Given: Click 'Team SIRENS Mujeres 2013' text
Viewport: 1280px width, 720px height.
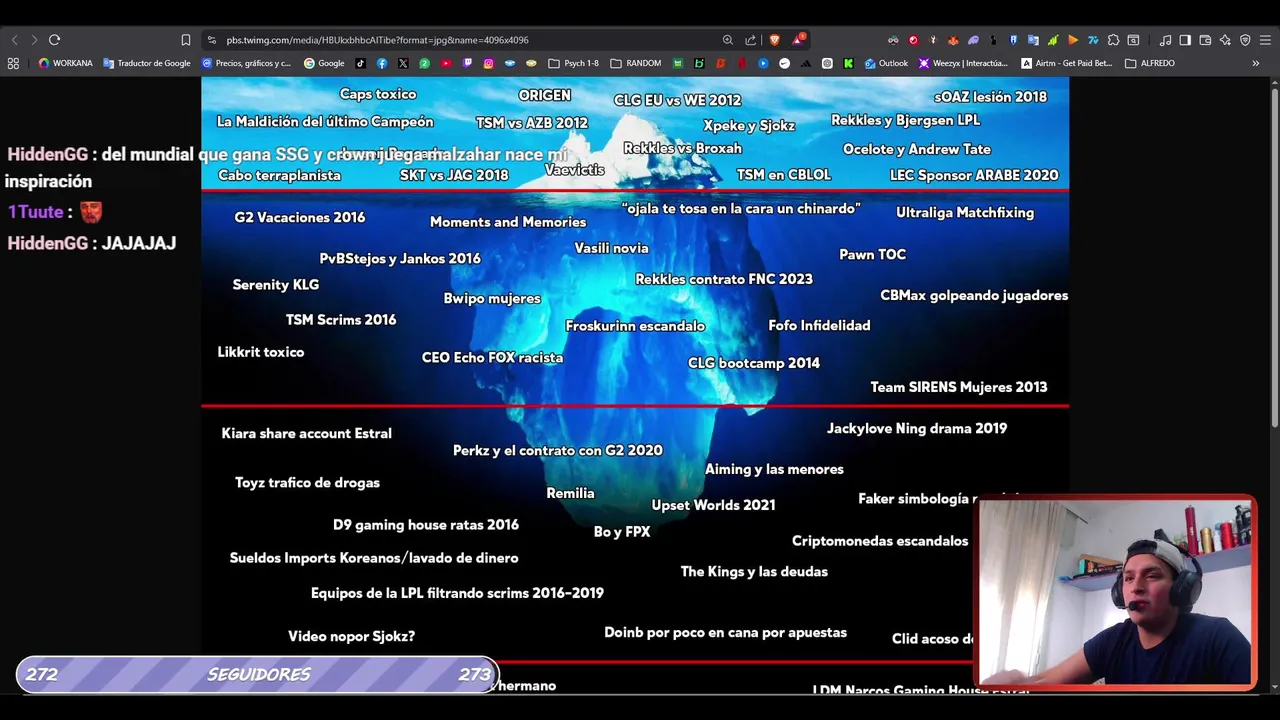Looking at the screenshot, I should point(959,387).
